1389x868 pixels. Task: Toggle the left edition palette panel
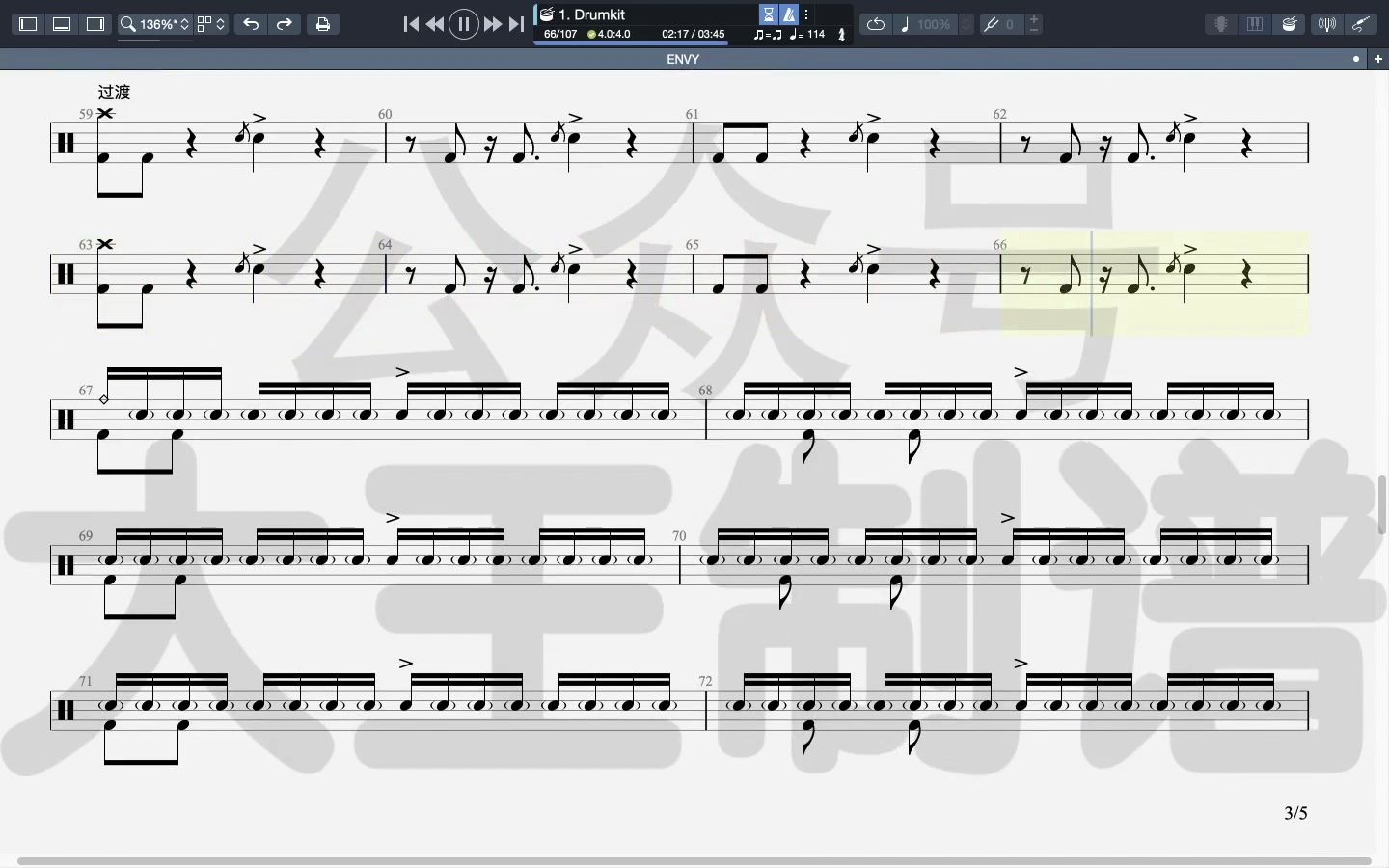(x=28, y=24)
